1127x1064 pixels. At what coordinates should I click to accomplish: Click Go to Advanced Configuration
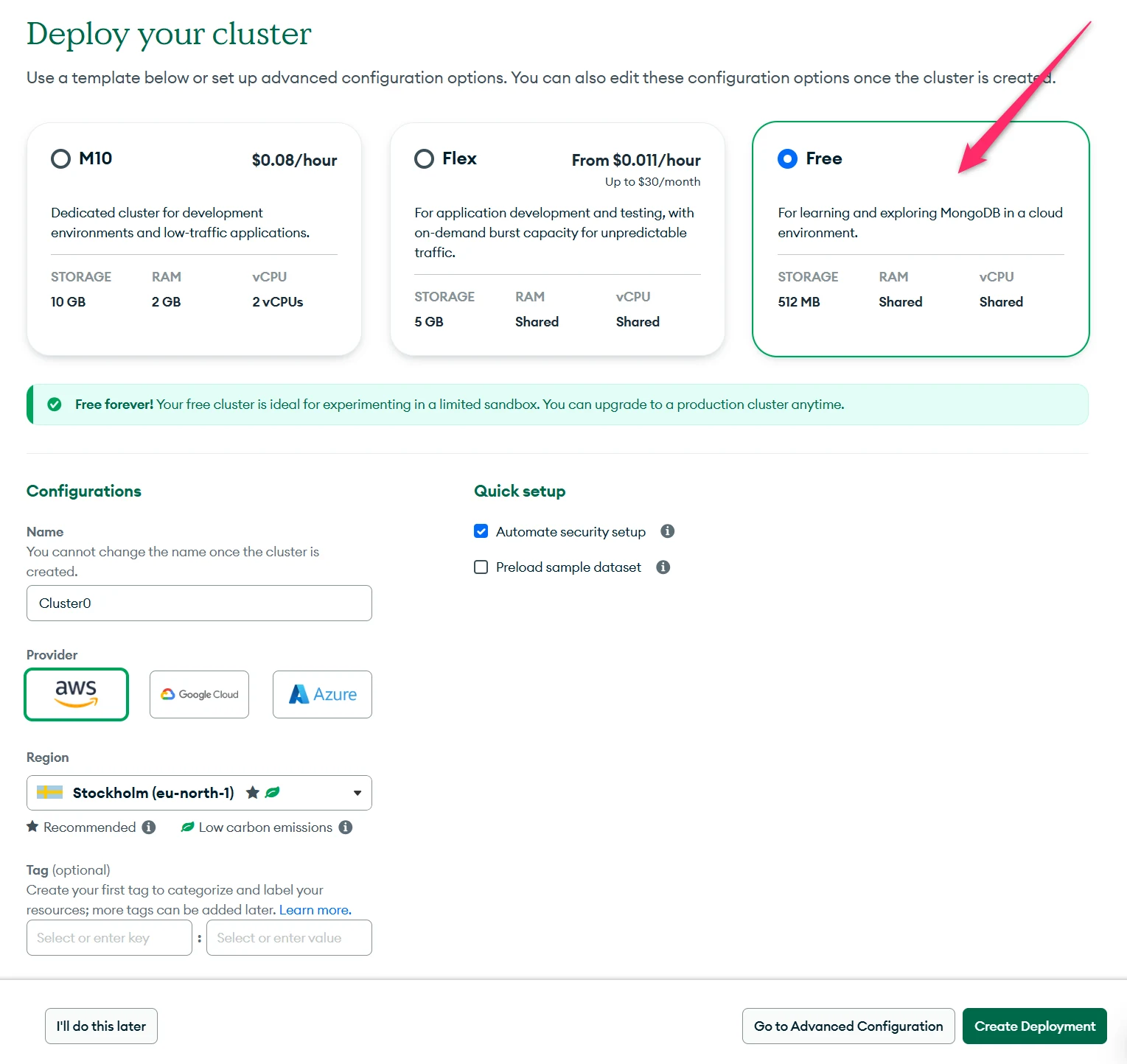tap(848, 1026)
